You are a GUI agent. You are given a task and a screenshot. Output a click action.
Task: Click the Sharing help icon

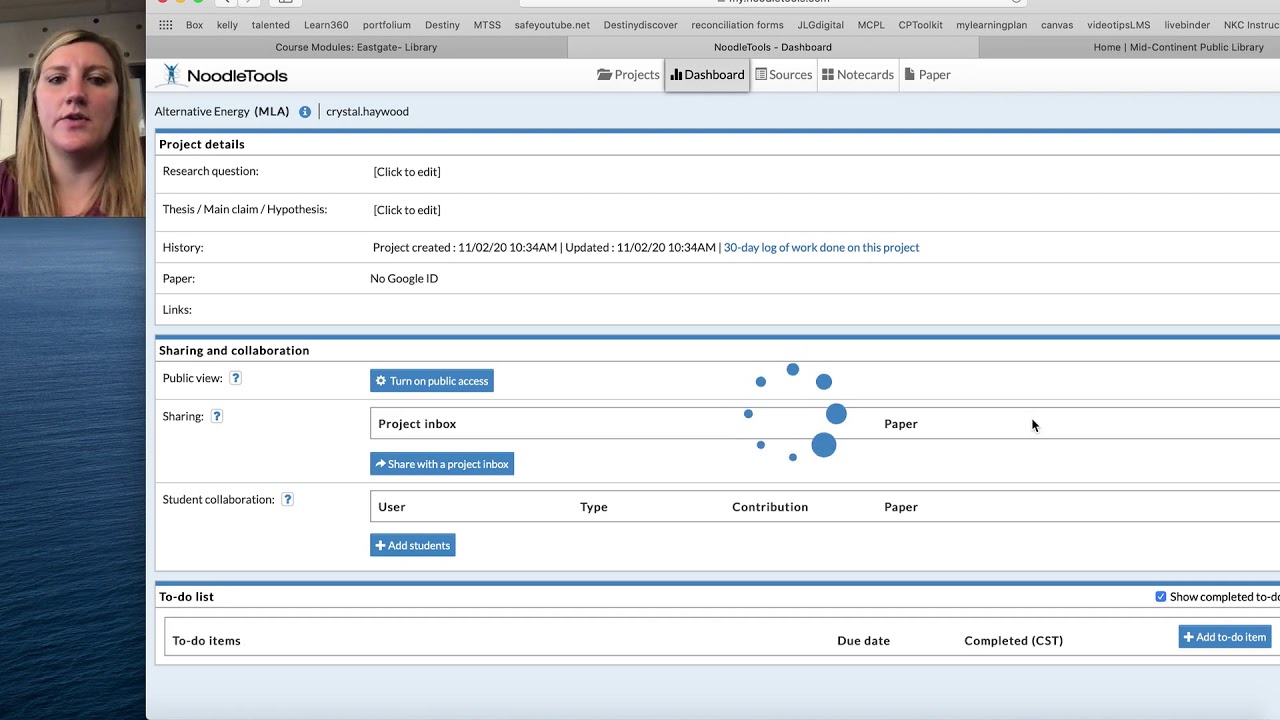pyautogui.click(x=217, y=416)
